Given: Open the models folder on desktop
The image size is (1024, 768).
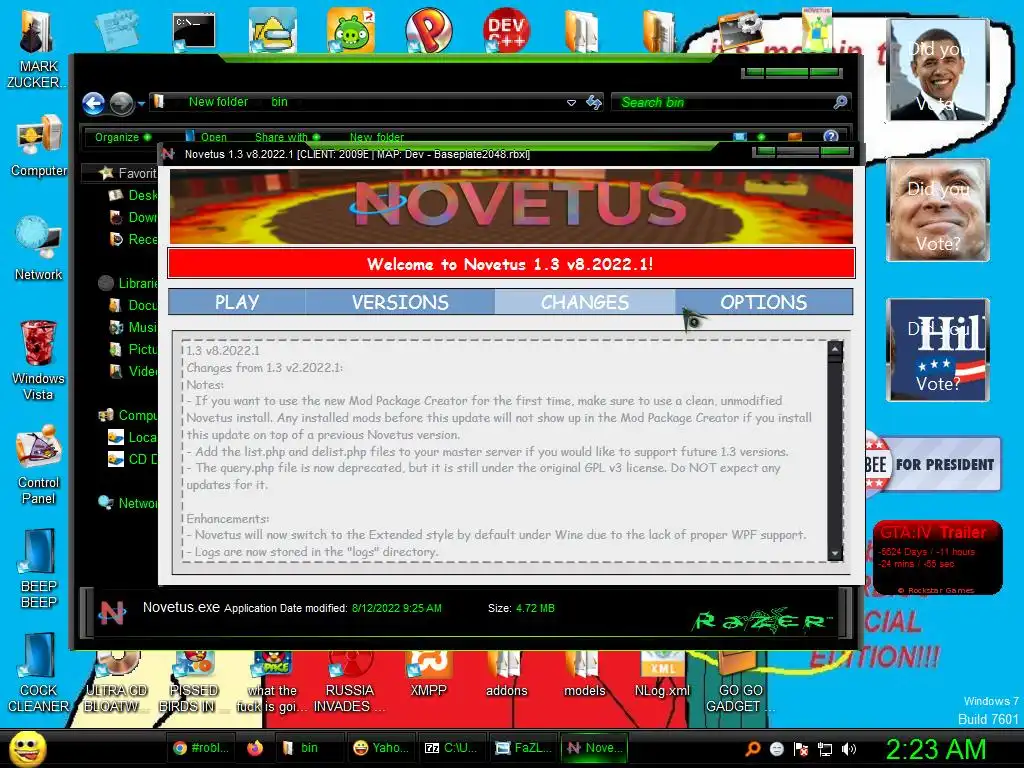Looking at the screenshot, I should pyautogui.click(x=584, y=674).
